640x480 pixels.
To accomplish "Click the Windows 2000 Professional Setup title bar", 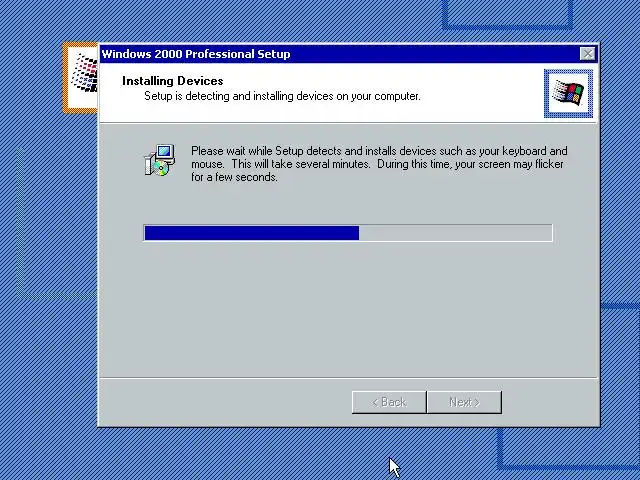I will click(349, 54).
